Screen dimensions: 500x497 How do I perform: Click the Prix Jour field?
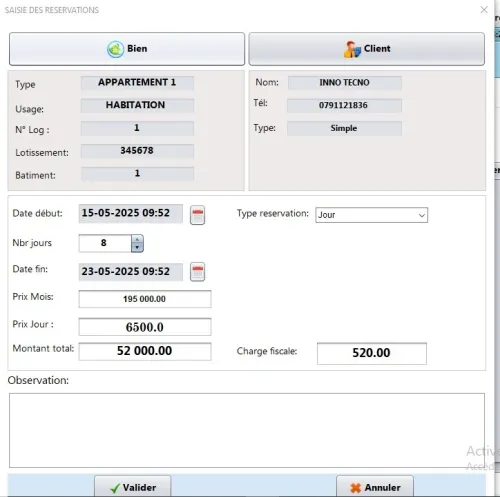point(145,327)
